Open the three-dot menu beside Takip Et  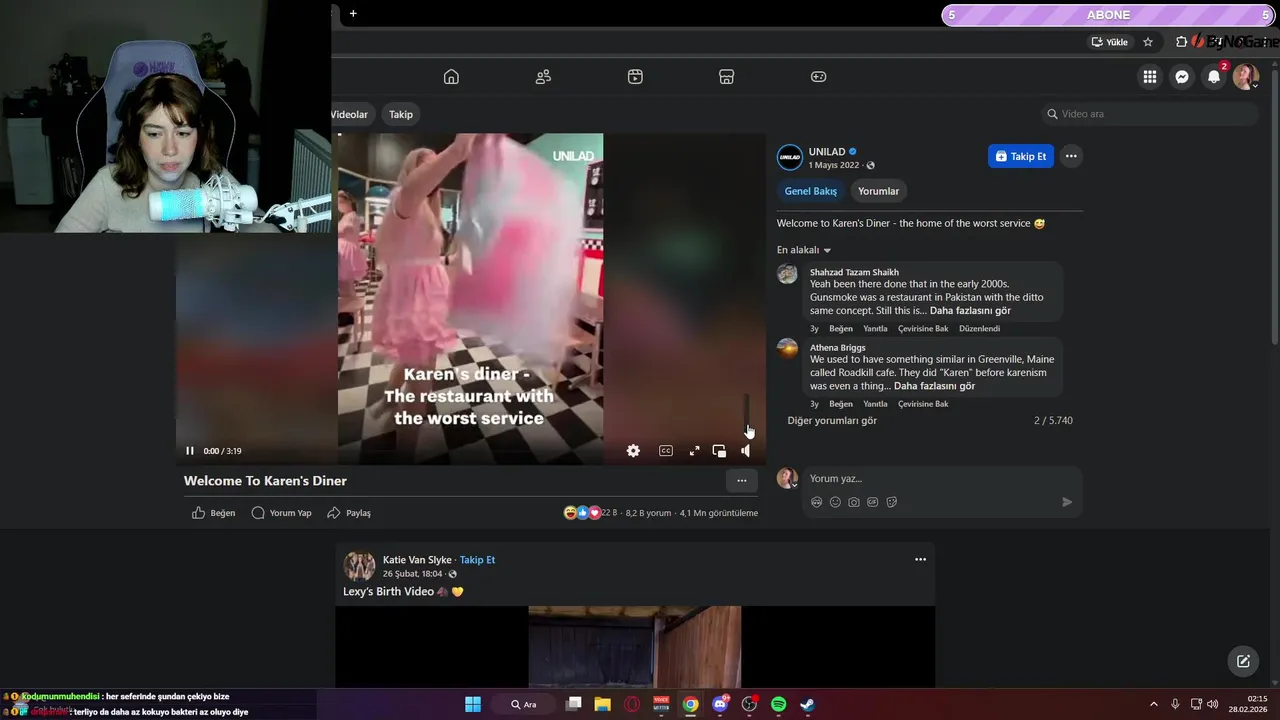tap(1071, 156)
